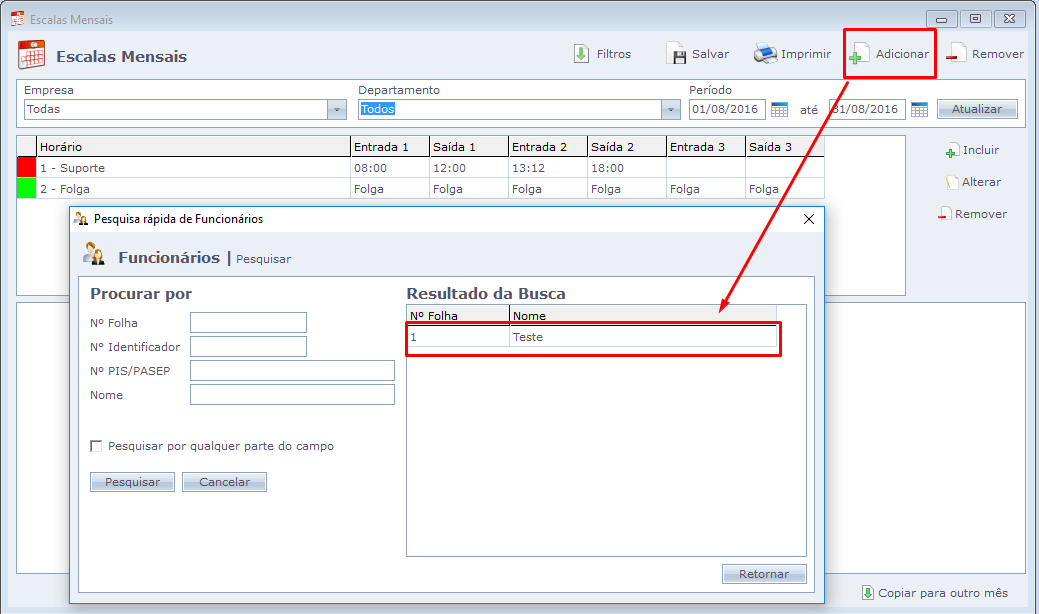Click the Alterar schedule icon
This screenshot has width=1039, height=614.
pos(952,183)
